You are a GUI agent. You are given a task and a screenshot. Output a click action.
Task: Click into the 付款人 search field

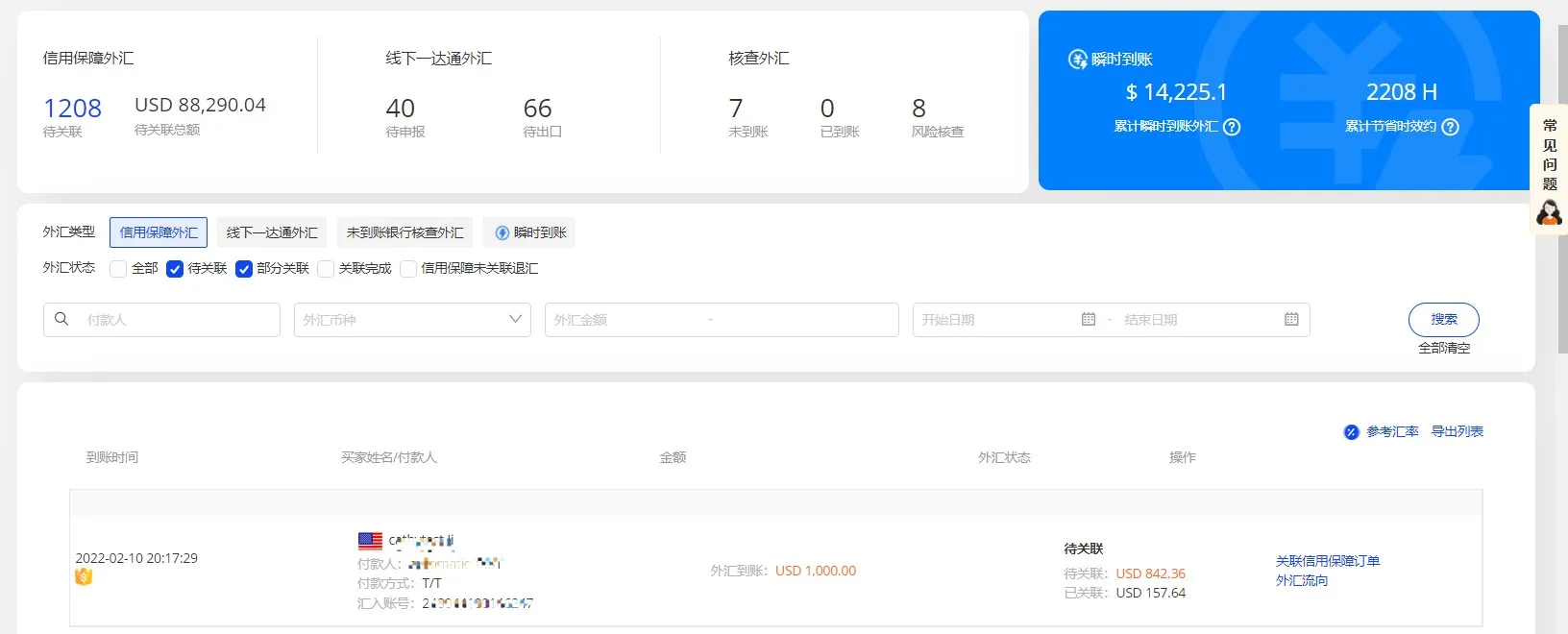click(161, 320)
